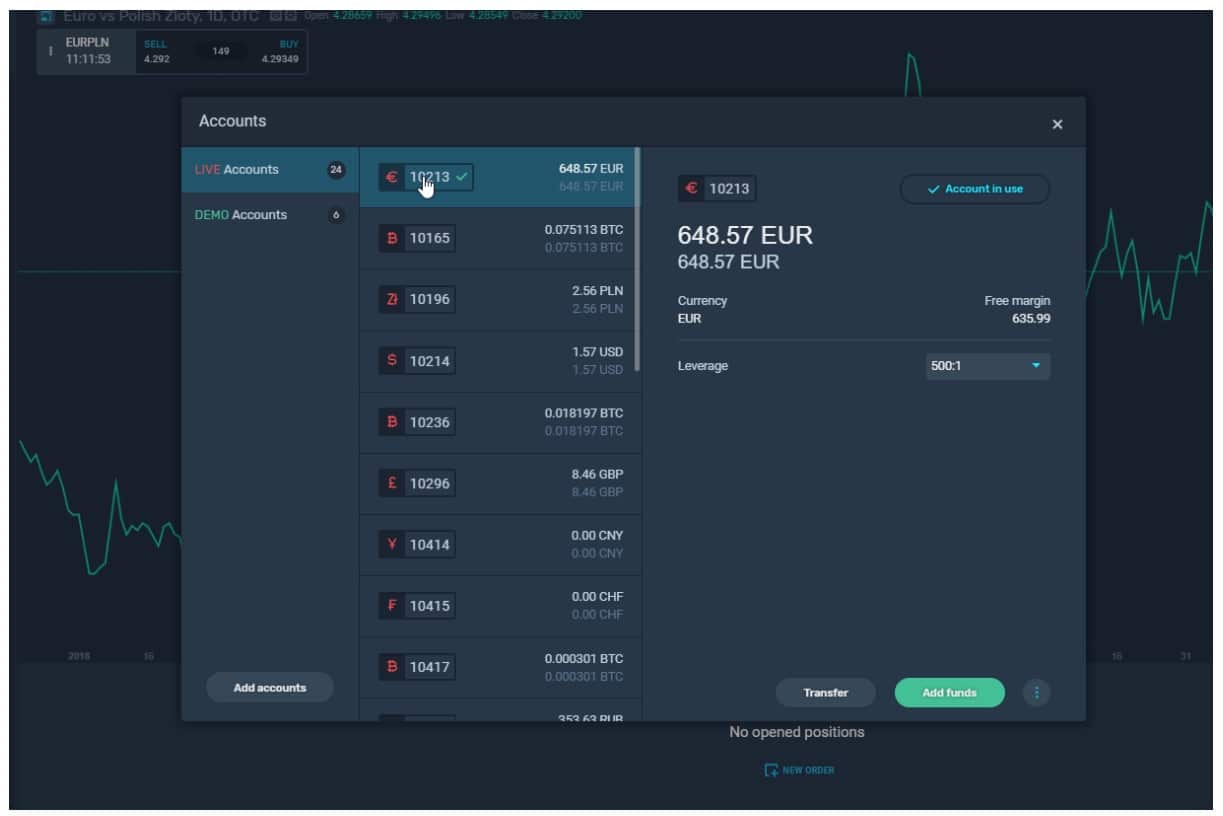Click the account list scrollbar

637,260
